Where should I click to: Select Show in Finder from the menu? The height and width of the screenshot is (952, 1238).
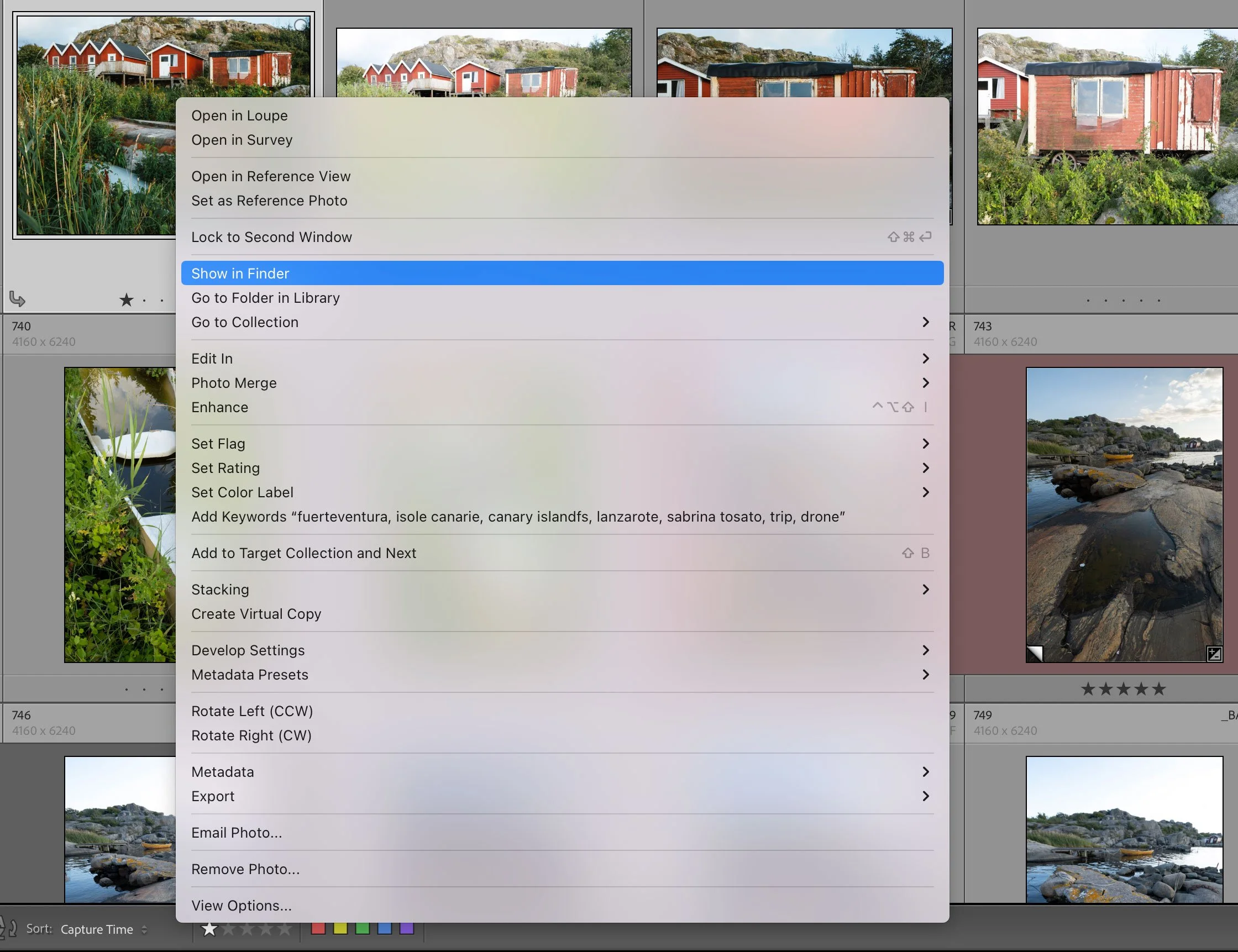click(240, 273)
